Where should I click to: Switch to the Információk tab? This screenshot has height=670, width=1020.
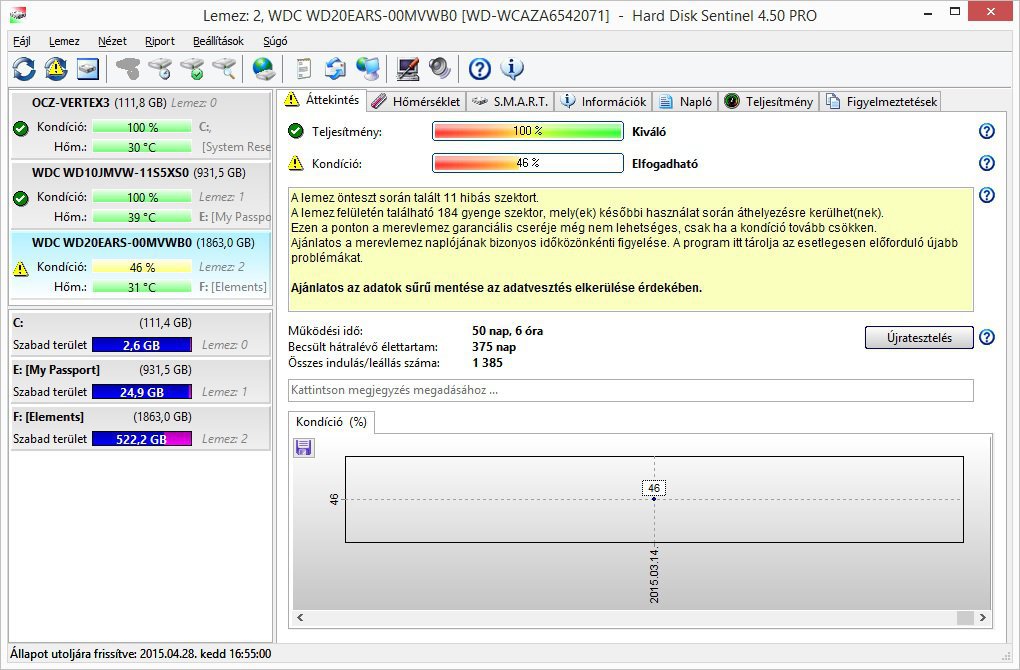coord(604,101)
